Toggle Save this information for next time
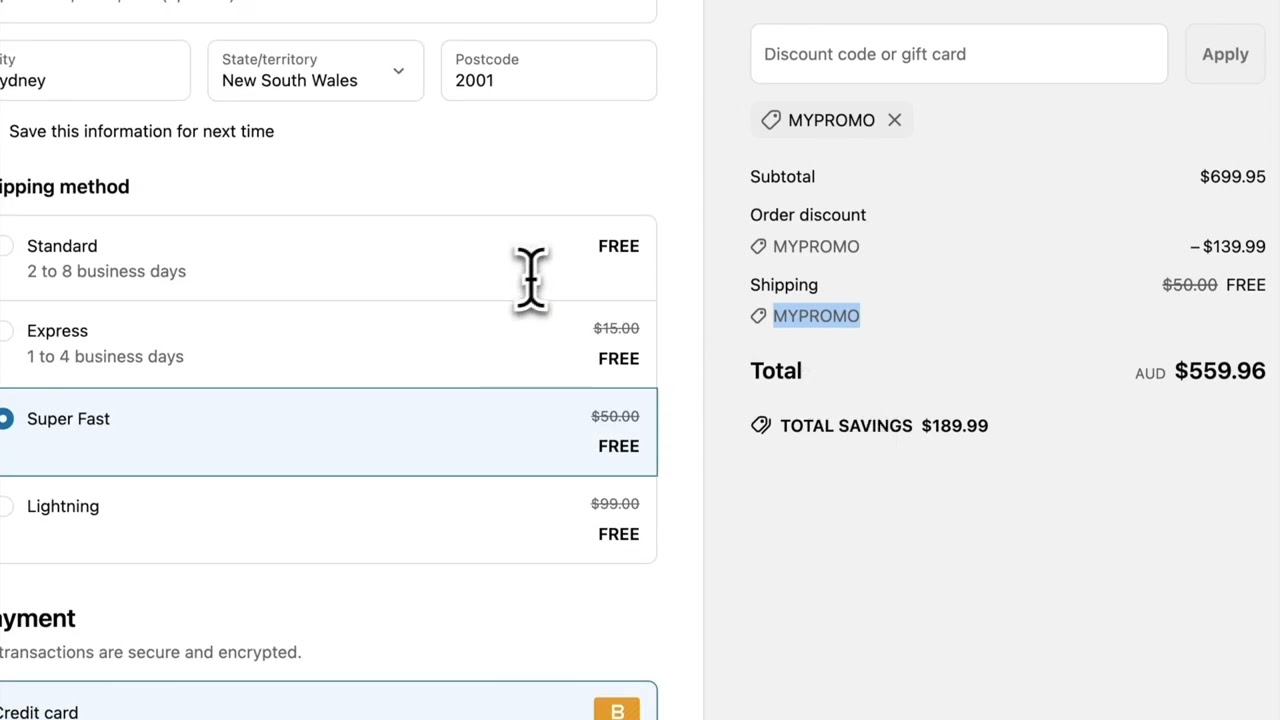The width and height of the screenshot is (1280, 720). [x=141, y=131]
